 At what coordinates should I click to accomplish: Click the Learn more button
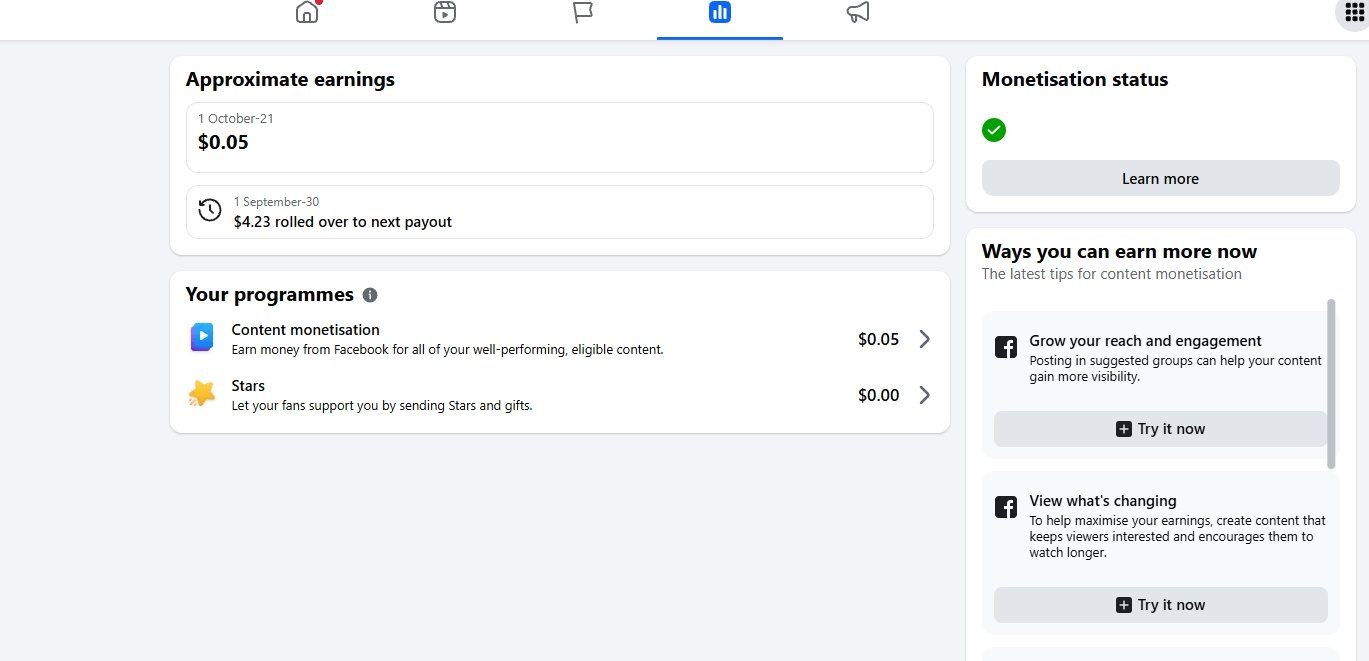click(x=1160, y=178)
